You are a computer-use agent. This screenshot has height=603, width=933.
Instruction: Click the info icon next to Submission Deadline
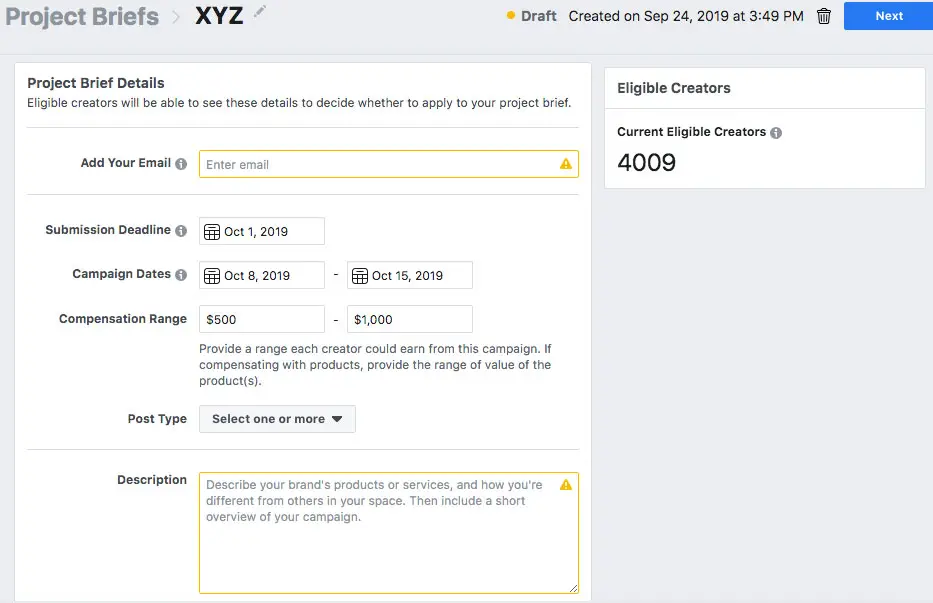tap(181, 230)
